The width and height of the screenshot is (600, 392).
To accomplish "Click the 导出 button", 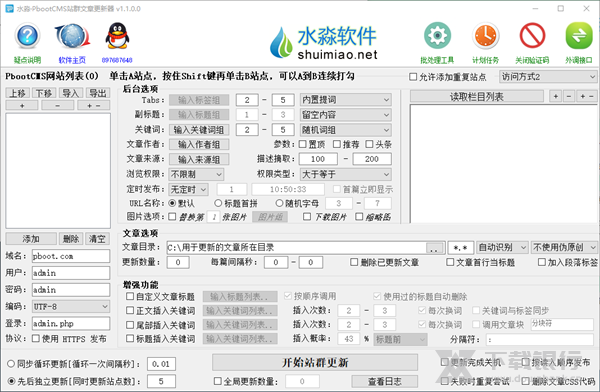I will [98, 93].
